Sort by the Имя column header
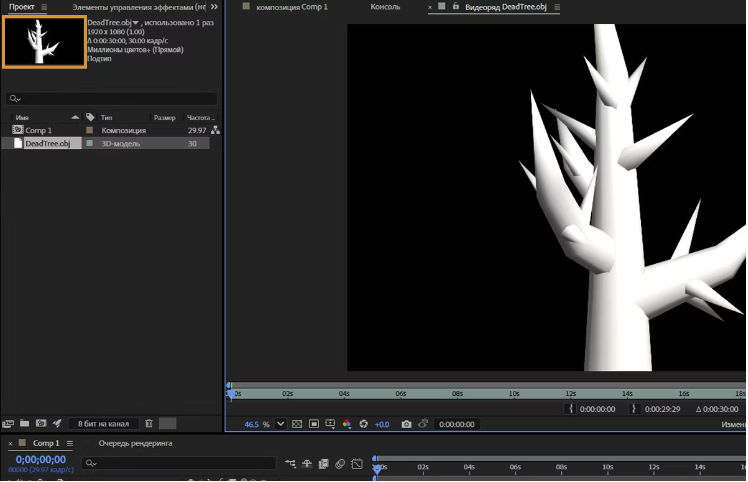This screenshot has width=748, height=482. pos(22,117)
